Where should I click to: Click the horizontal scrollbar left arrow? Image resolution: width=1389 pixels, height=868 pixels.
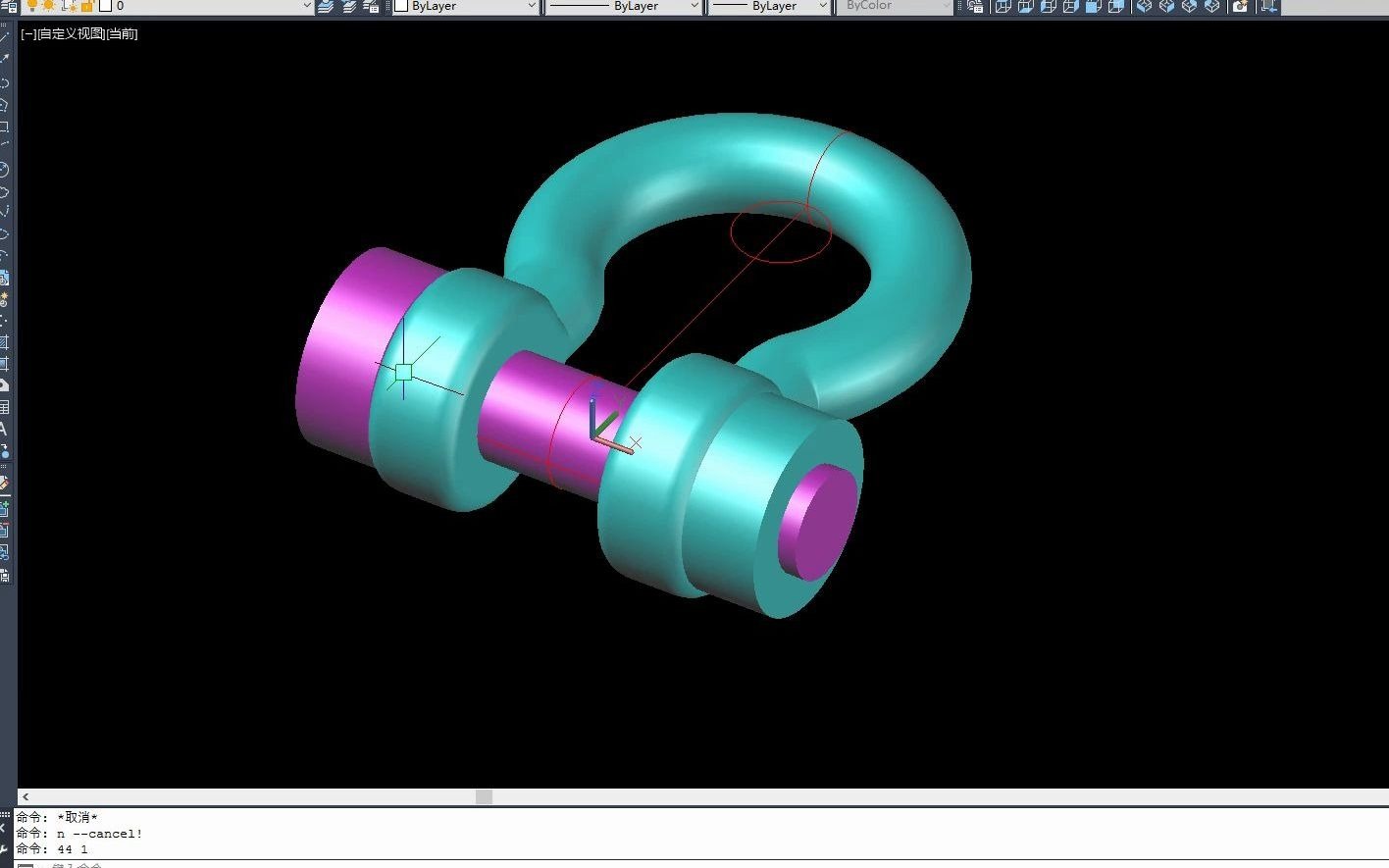pos(25,796)
